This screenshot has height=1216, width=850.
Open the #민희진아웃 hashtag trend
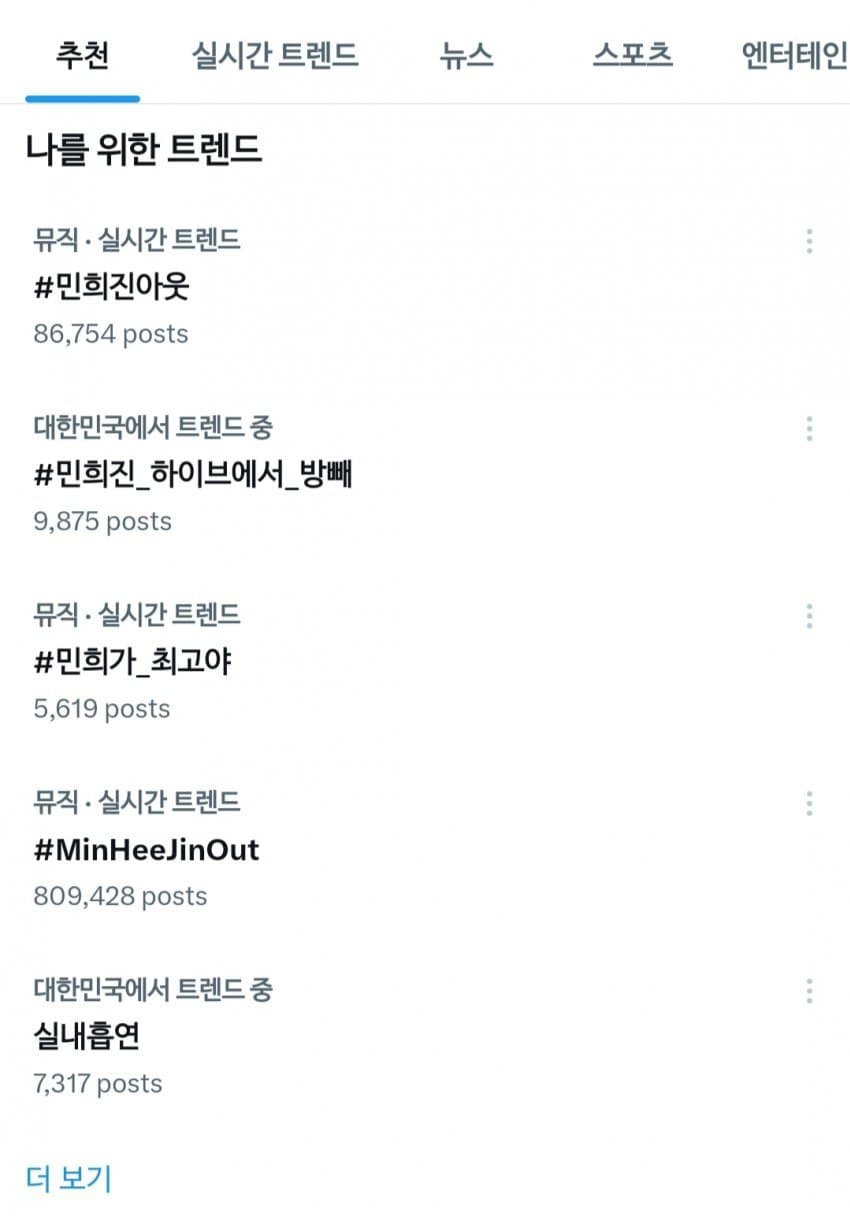coord(111,288)
